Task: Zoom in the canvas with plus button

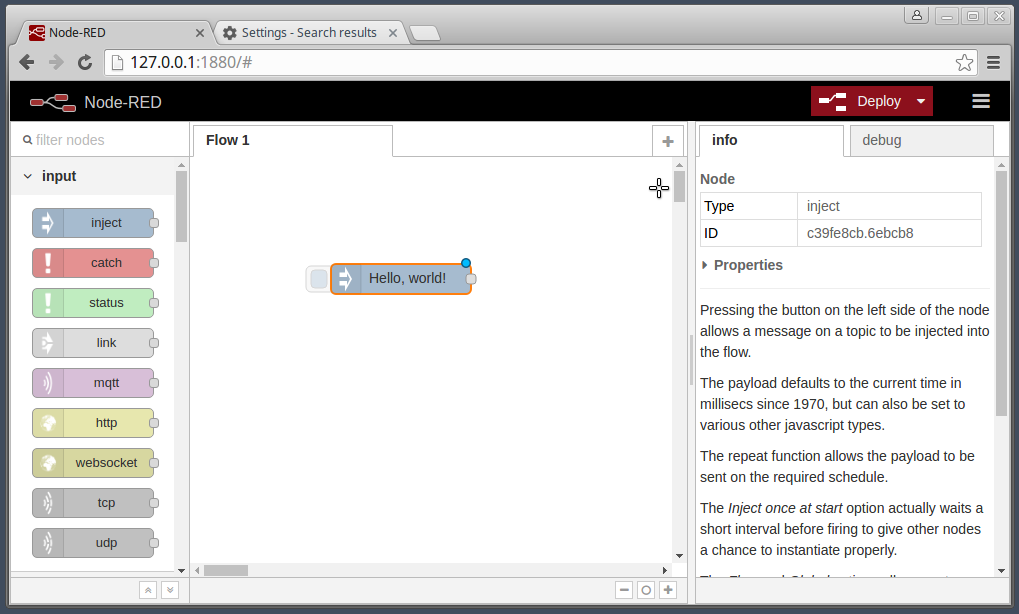Action: (668, 590)
